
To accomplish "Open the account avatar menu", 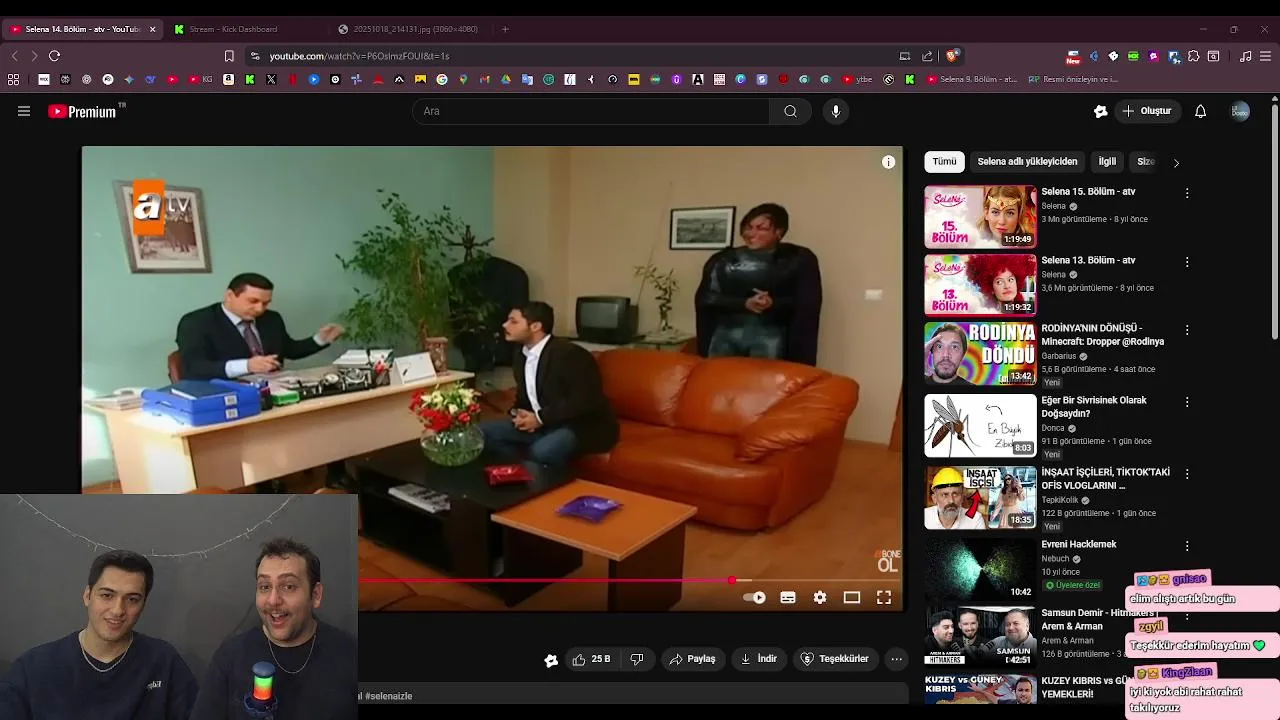I will pyautogui.click(x=1240, y=111).
